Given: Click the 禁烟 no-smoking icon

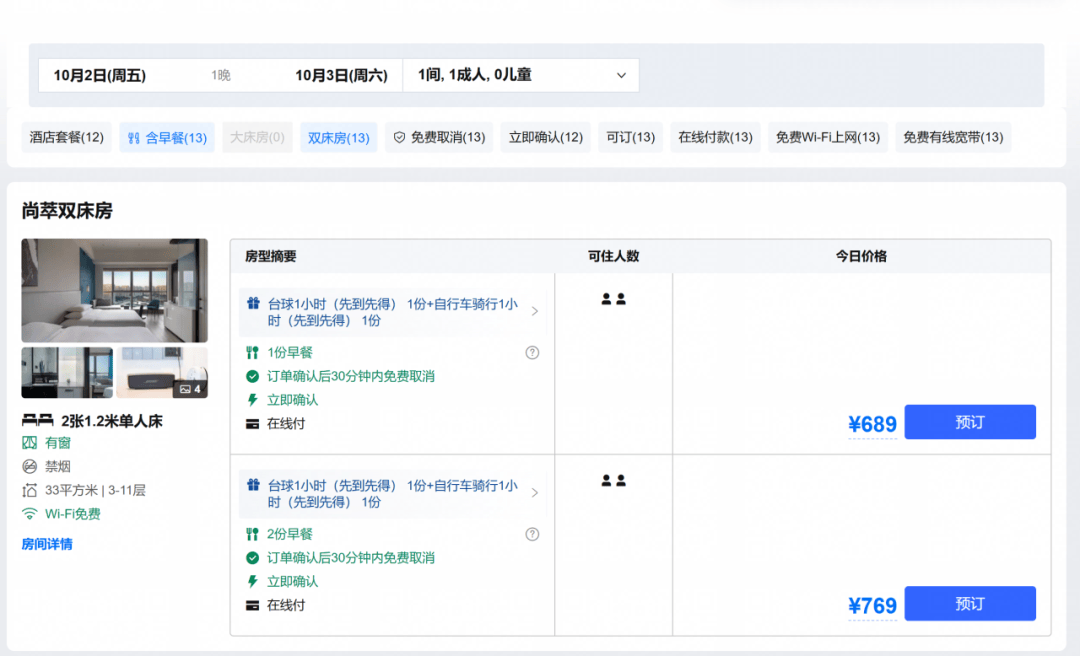Looking at the screenshot, I should coord(29,467).
